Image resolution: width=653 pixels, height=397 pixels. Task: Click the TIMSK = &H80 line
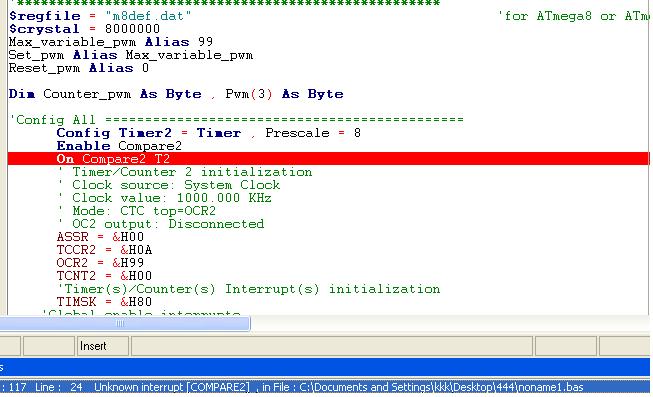click(105, 302)
